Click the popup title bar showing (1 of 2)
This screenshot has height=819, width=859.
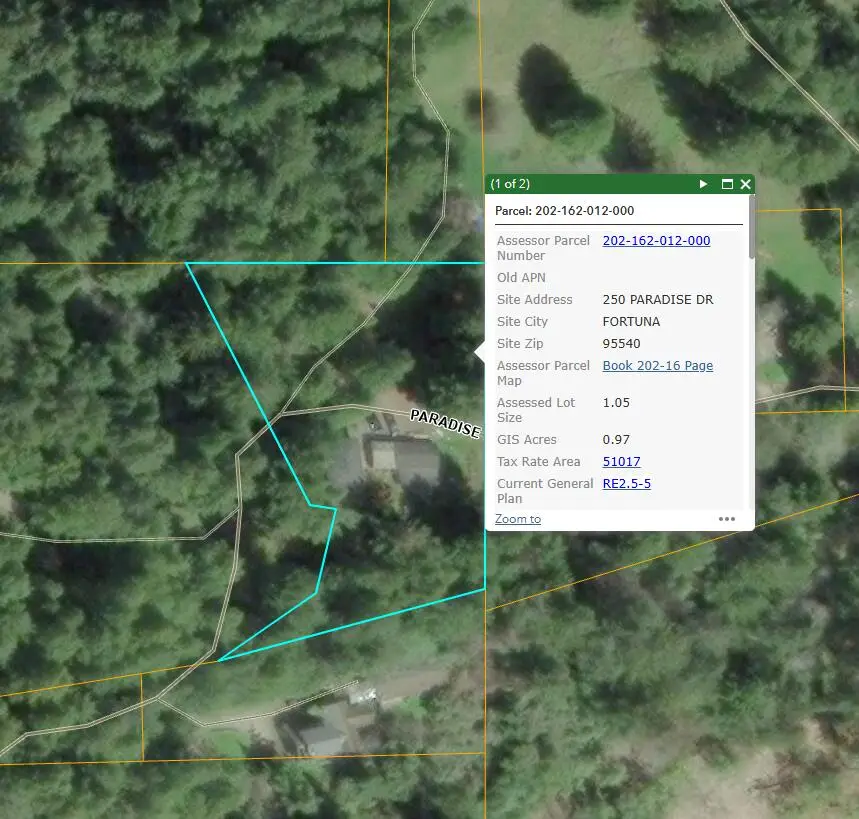click(560, 184)
